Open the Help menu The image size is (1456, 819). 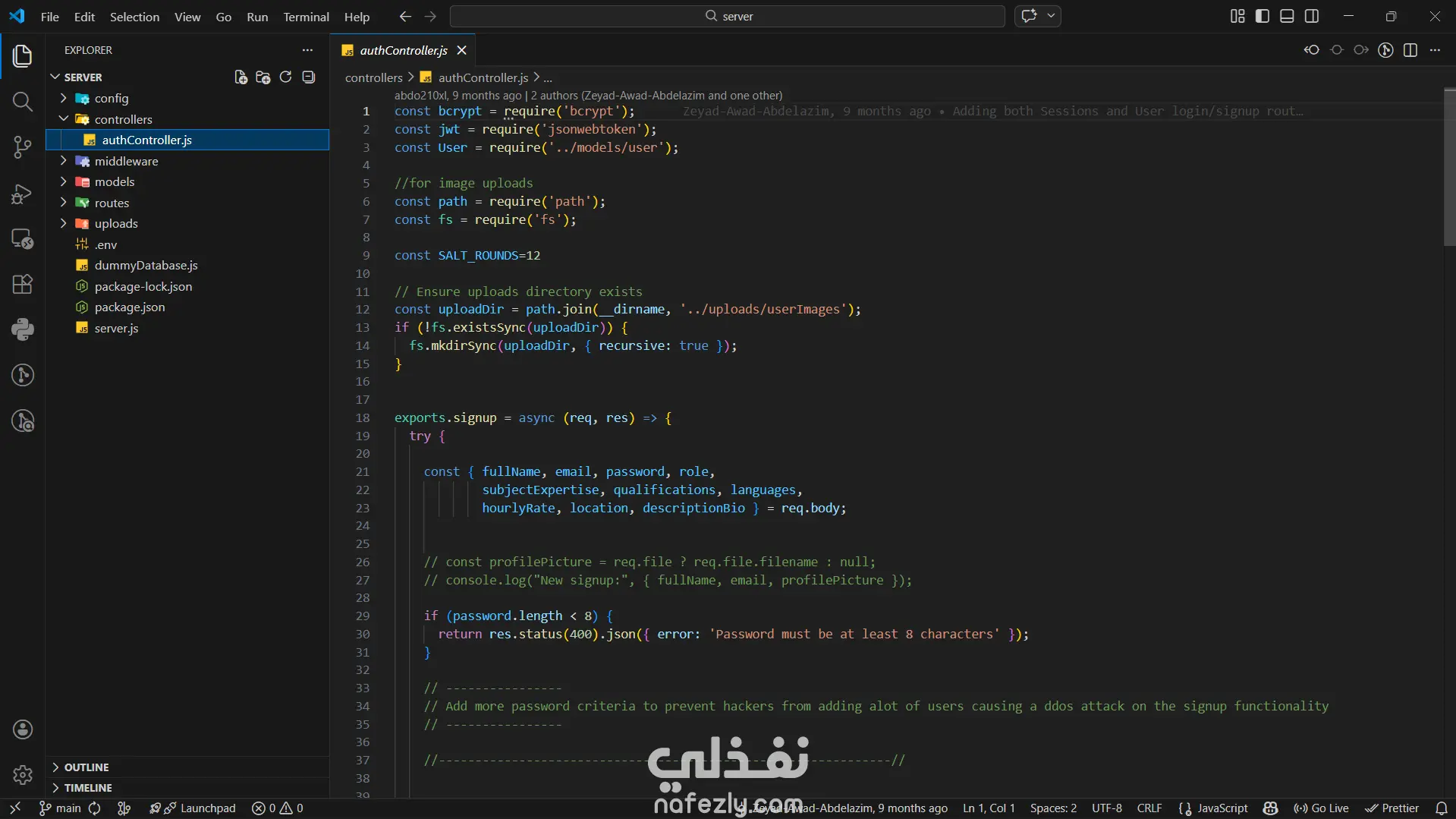[x=357, y=17]
